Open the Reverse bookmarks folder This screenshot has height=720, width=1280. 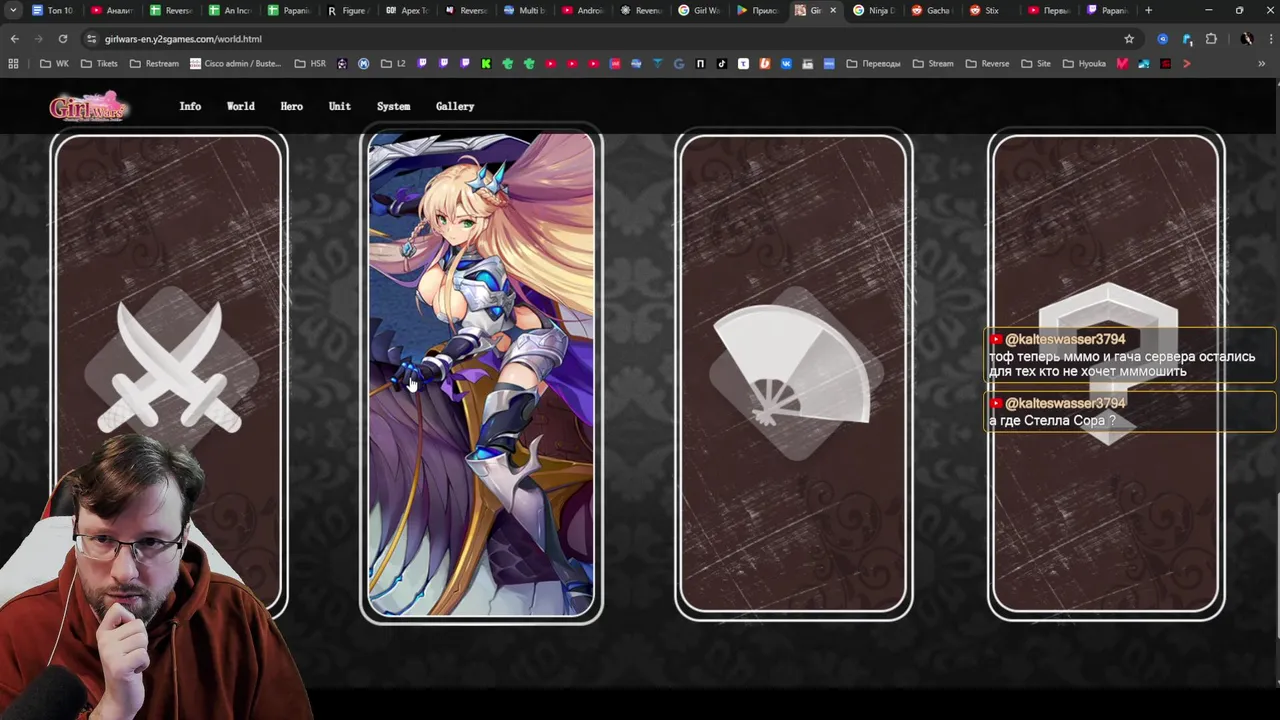(x=987, y=63)
